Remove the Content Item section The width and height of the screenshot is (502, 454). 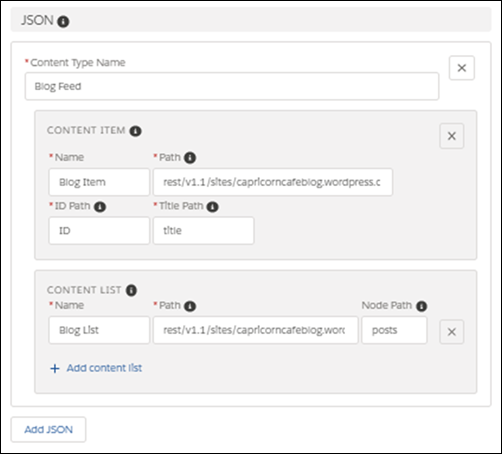[x=452, y=136]
